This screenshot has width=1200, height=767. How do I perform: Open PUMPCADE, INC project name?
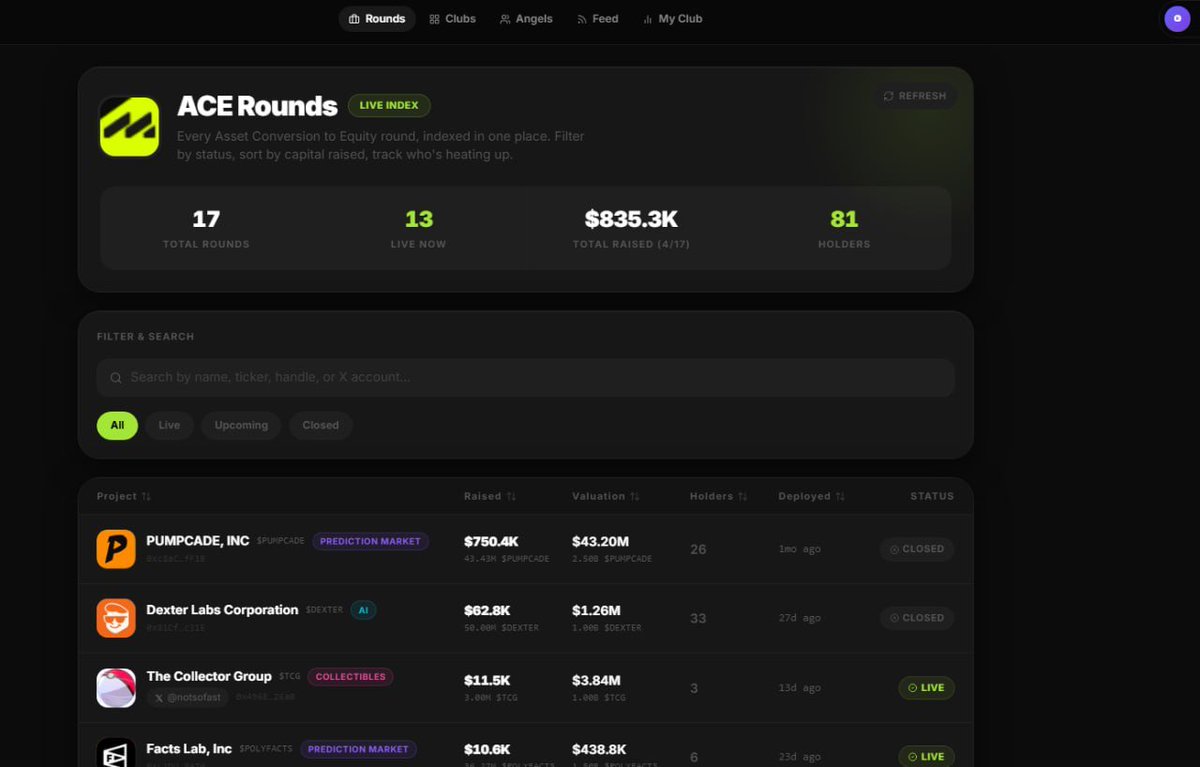click(x=198, y=541)
